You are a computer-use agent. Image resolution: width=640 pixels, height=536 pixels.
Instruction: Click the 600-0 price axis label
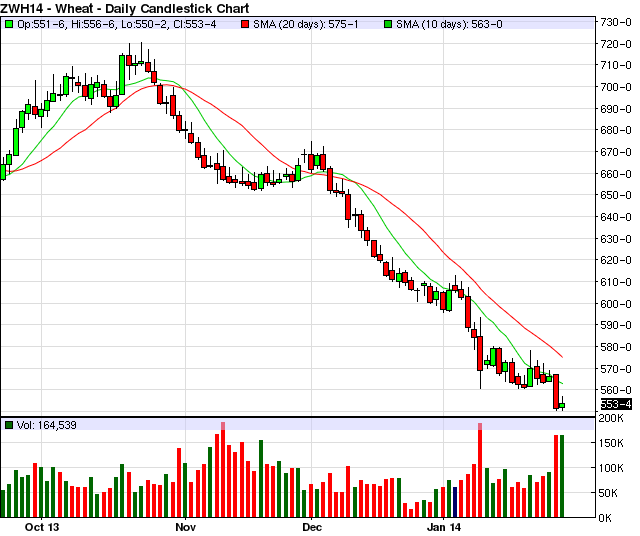(x=616, y=304)
